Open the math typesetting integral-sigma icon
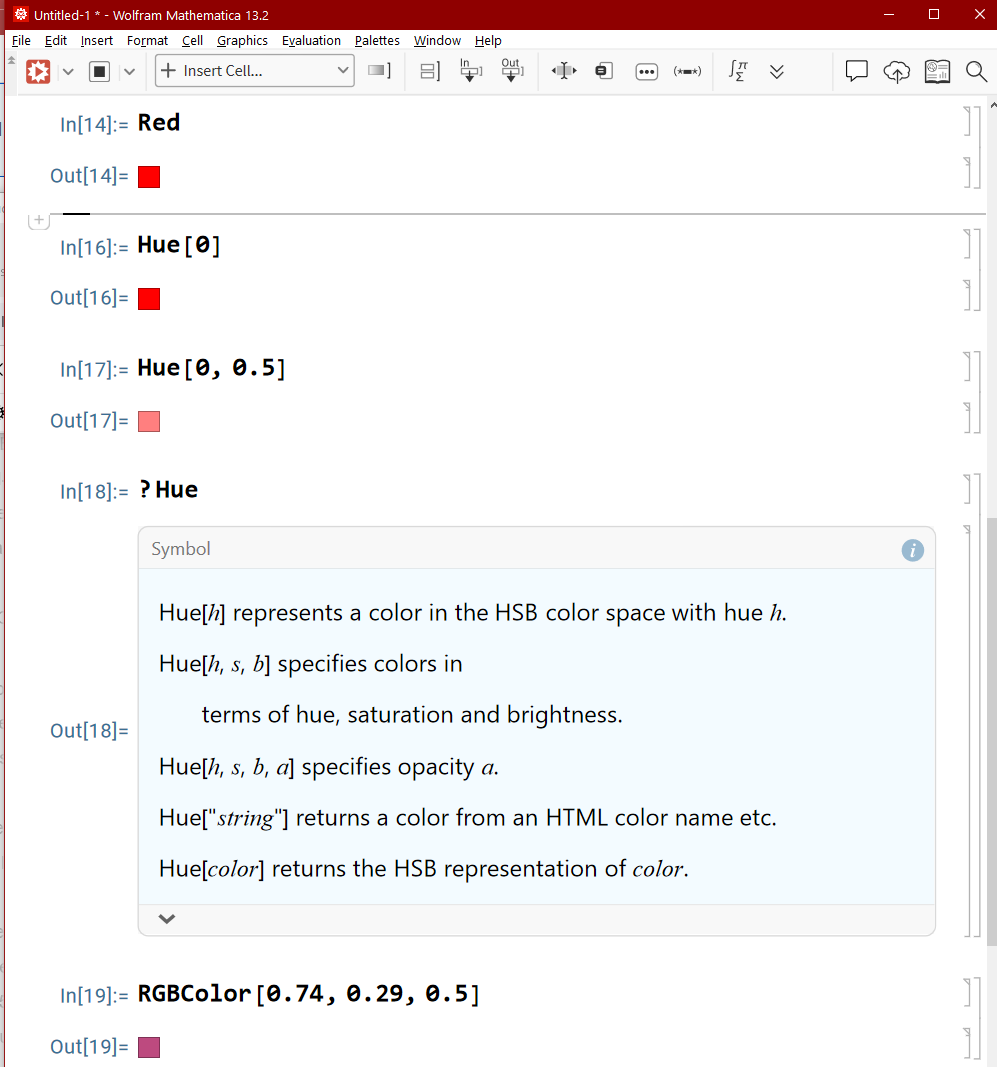This screenshot has height=1067, width=997. coord(738,71)
